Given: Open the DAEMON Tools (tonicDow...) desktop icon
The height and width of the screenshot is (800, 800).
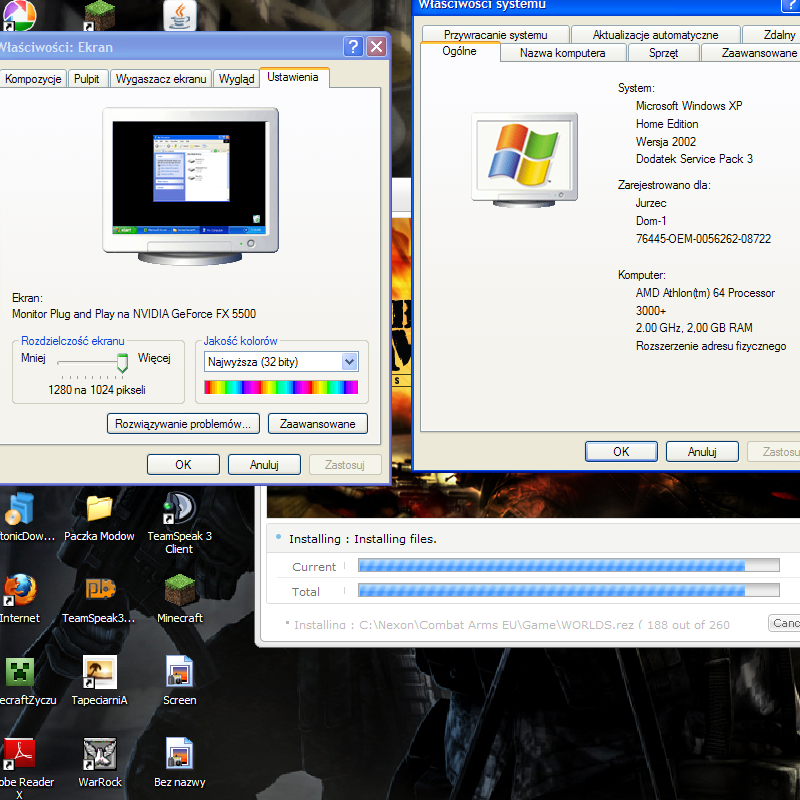Looking at the screenshot, I should tap(19, 508).
